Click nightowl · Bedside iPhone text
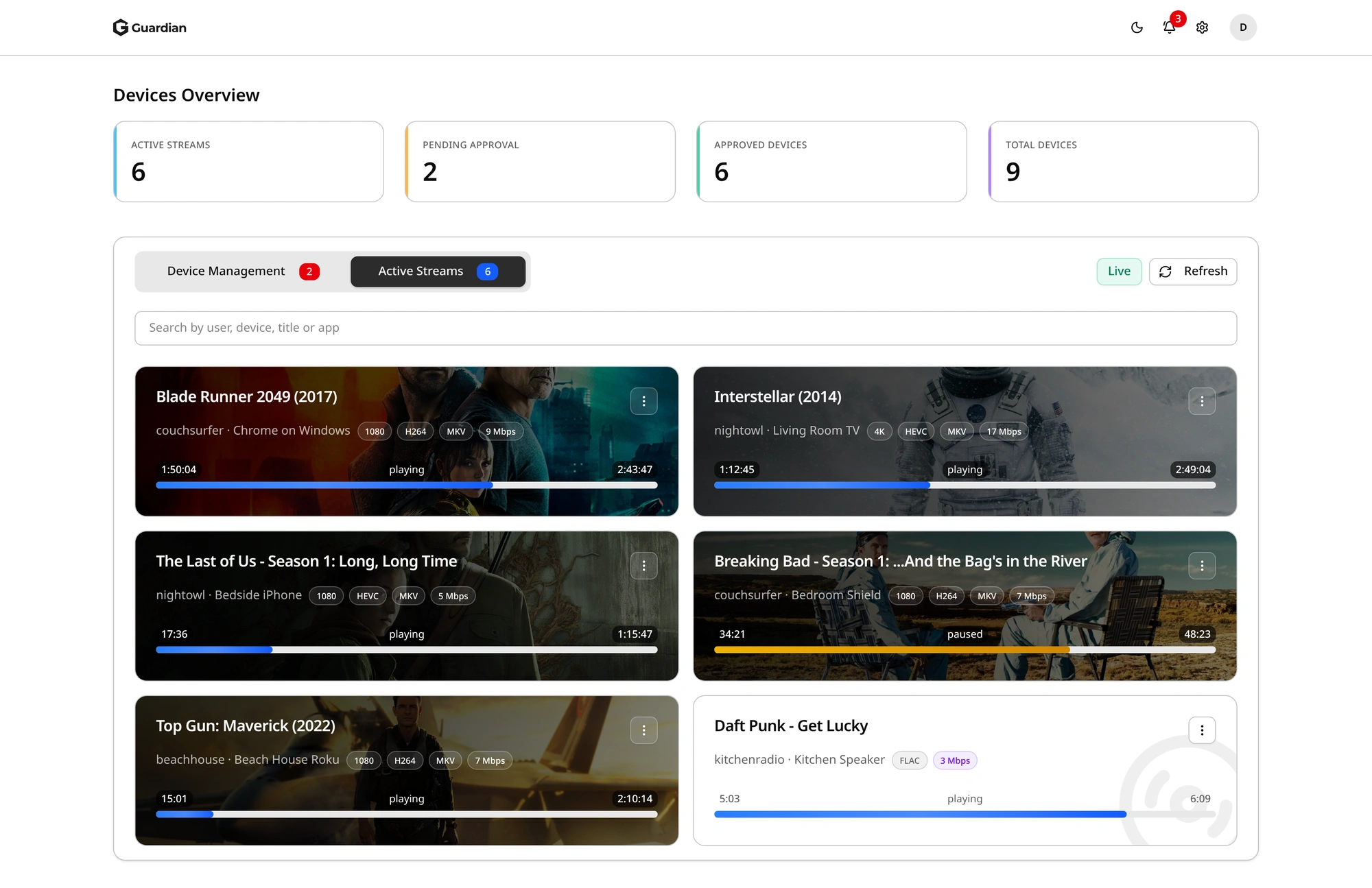The height and width of the screenshot is (888, 1372). click(x=229, y=595)
